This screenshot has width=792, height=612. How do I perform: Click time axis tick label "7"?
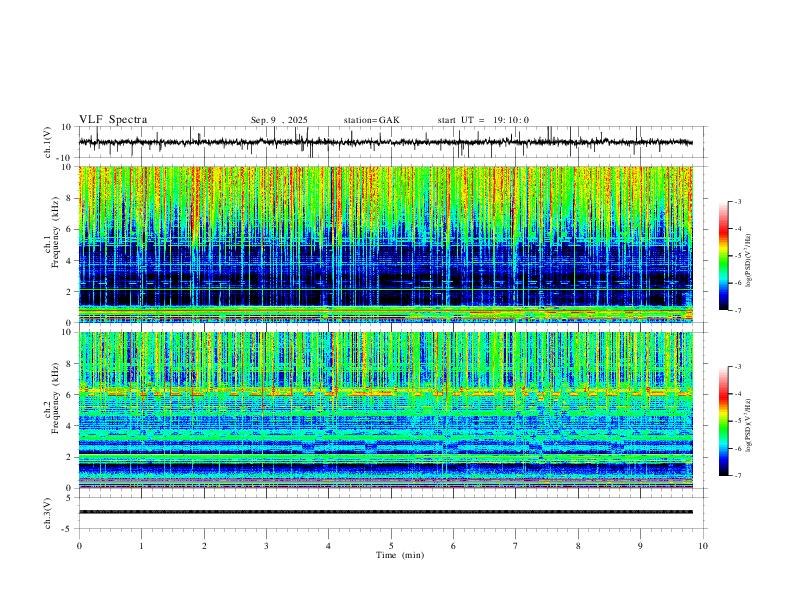click(x=516, y=546)
